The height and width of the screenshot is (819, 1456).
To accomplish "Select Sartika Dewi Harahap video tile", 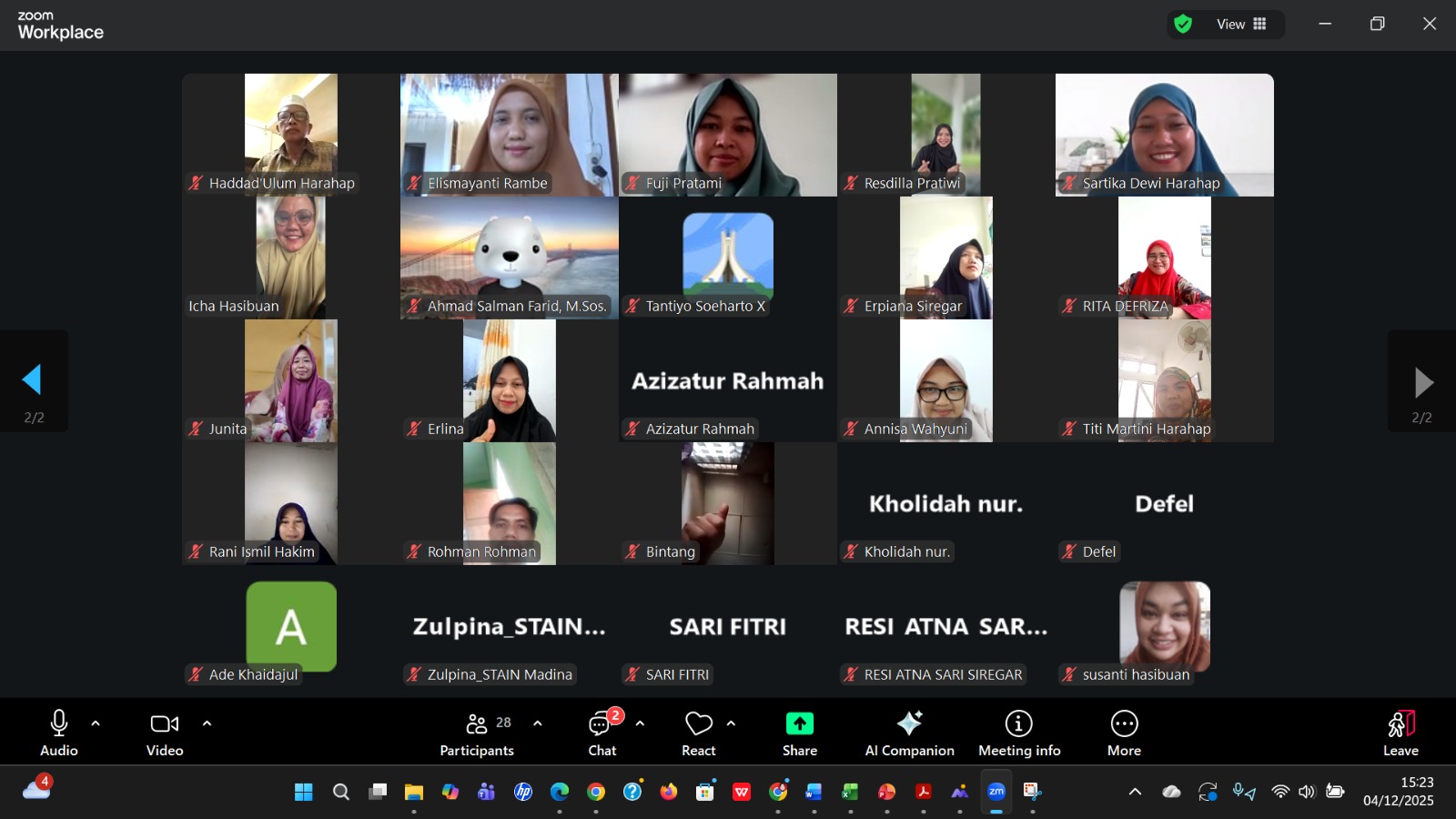I will pos(1164,135).
